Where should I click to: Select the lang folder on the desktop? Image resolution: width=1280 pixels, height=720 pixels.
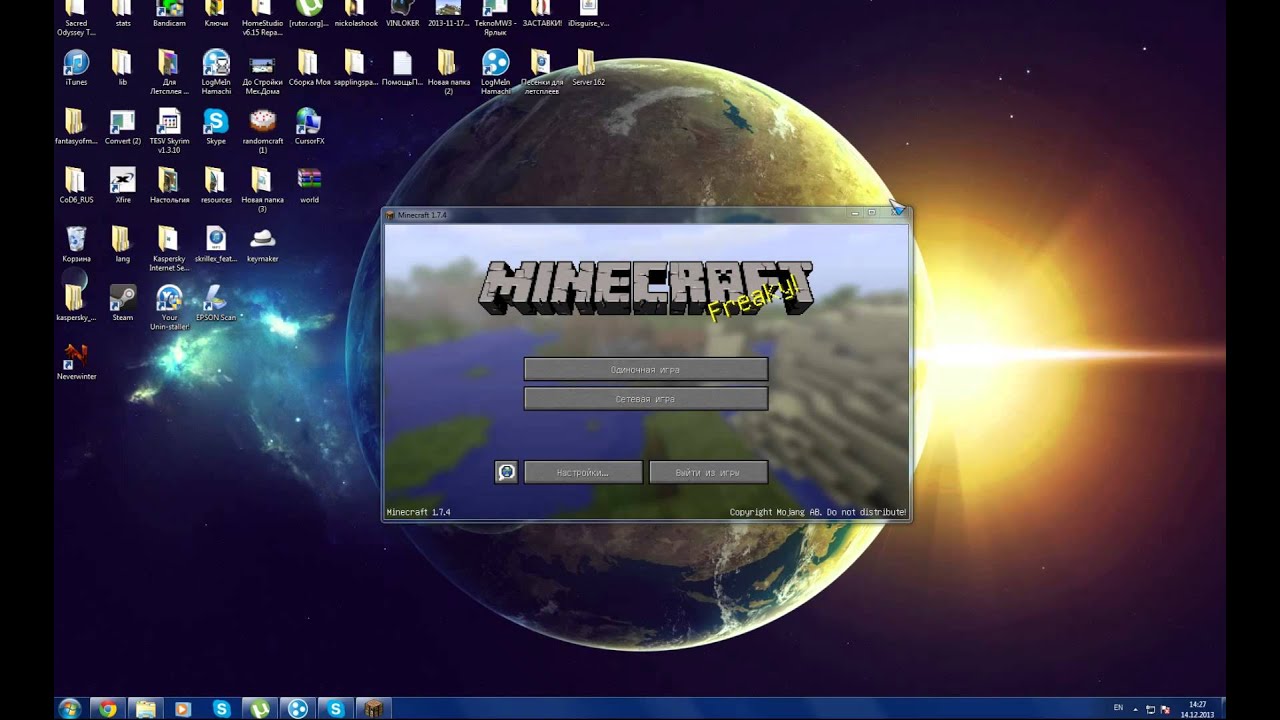[122, 244]
